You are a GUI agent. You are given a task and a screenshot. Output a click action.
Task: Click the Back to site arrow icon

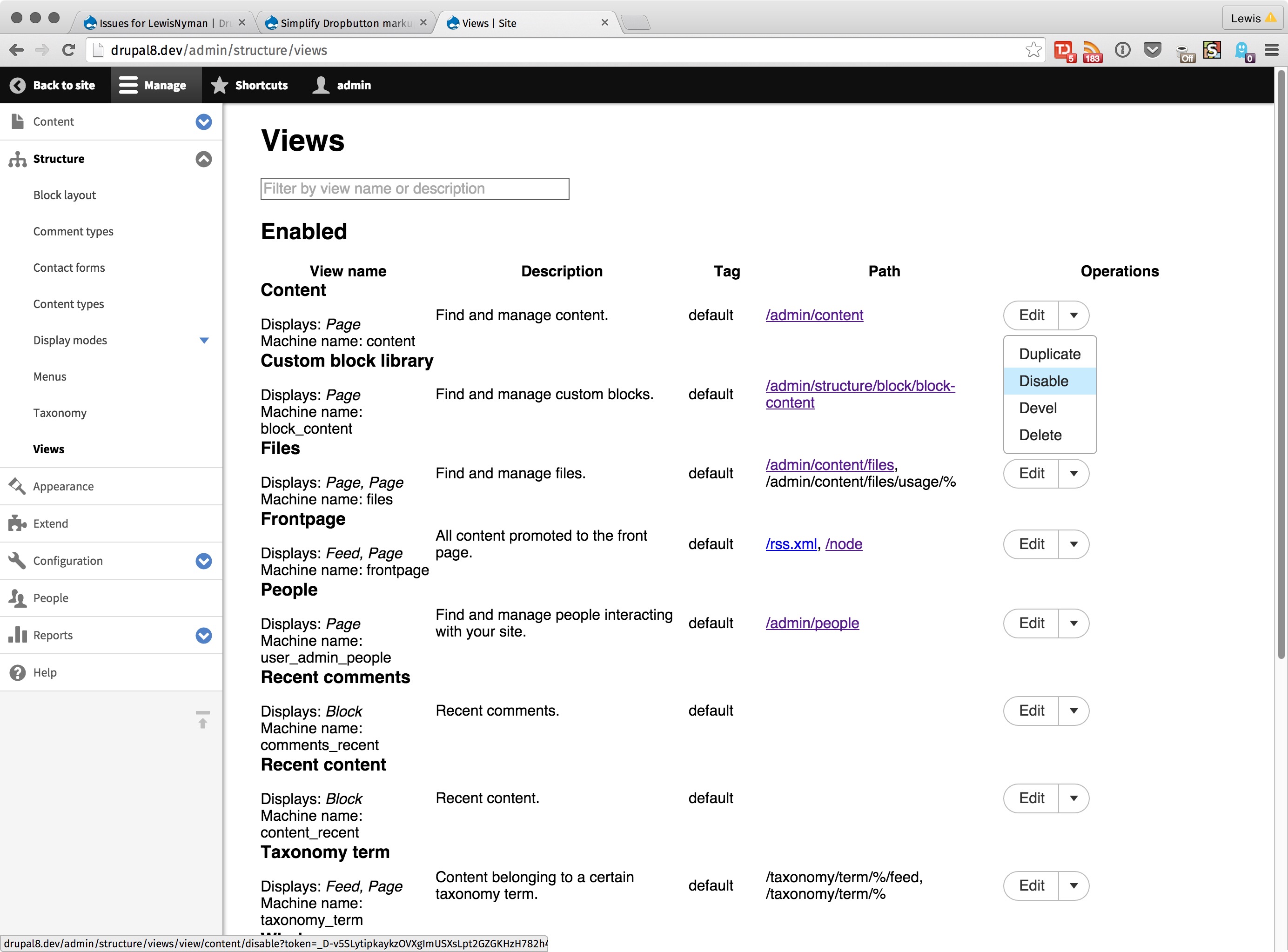pos(18,85)
